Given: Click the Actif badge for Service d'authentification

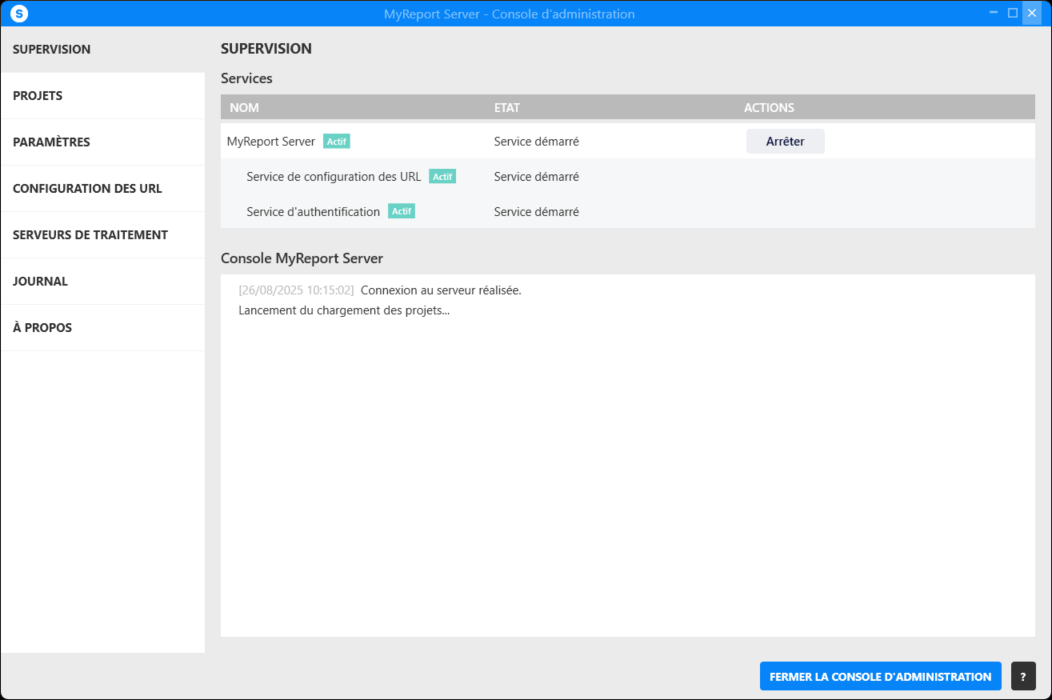Looking at the screenshot, I should pos(401,212).
